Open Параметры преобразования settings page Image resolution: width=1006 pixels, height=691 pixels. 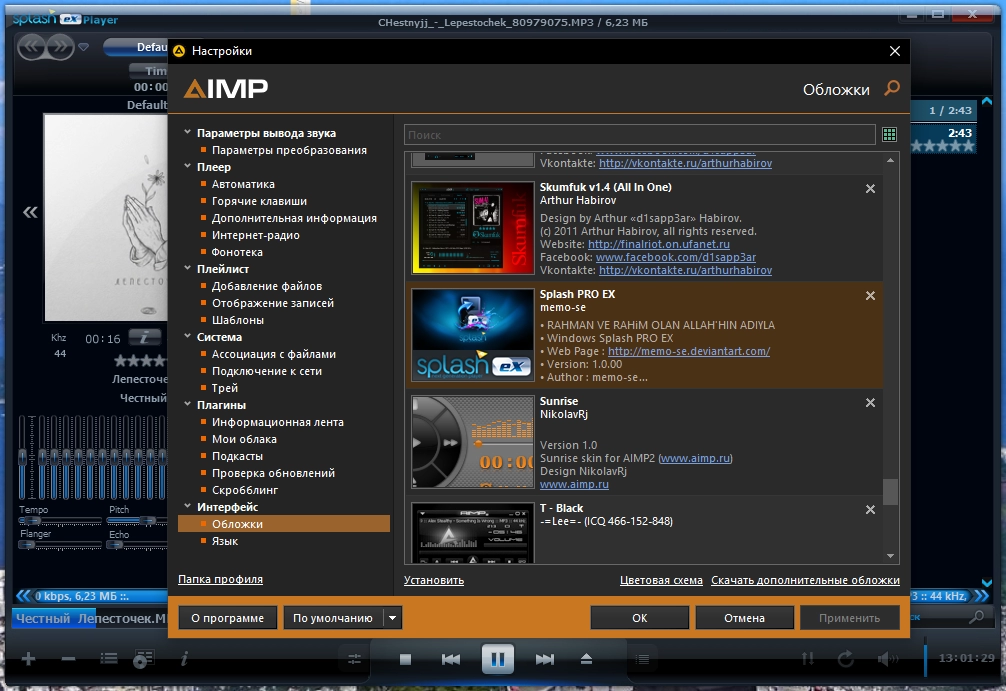click(x=289, y=150)
